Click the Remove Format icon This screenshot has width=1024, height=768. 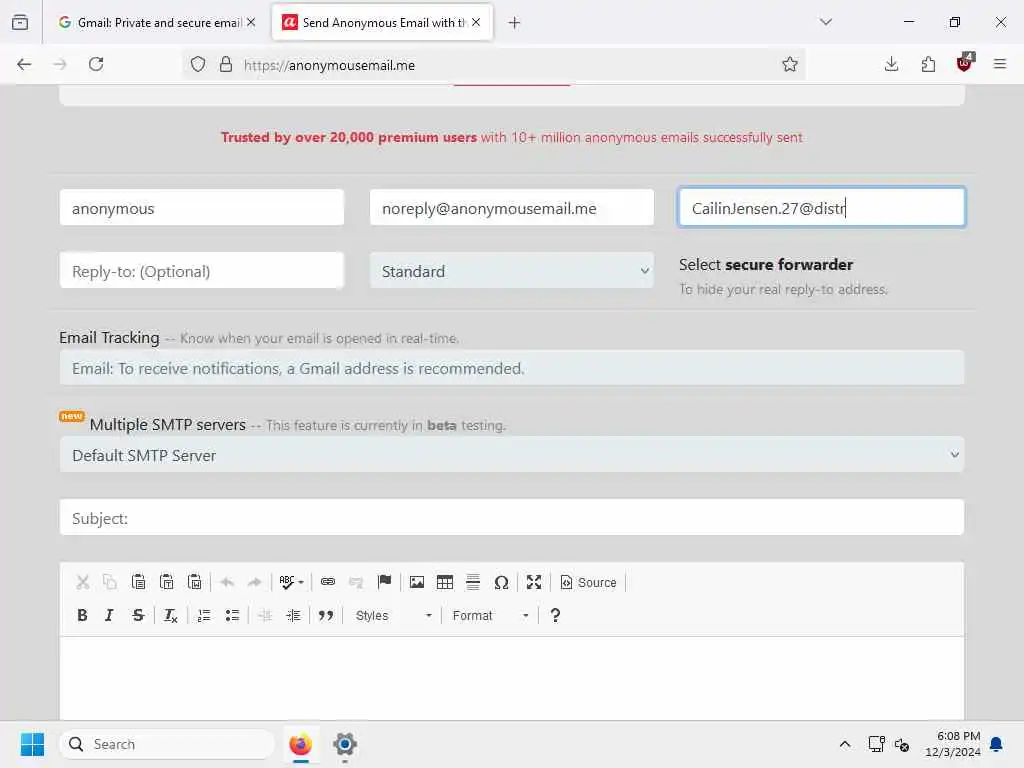pos(170,615)
